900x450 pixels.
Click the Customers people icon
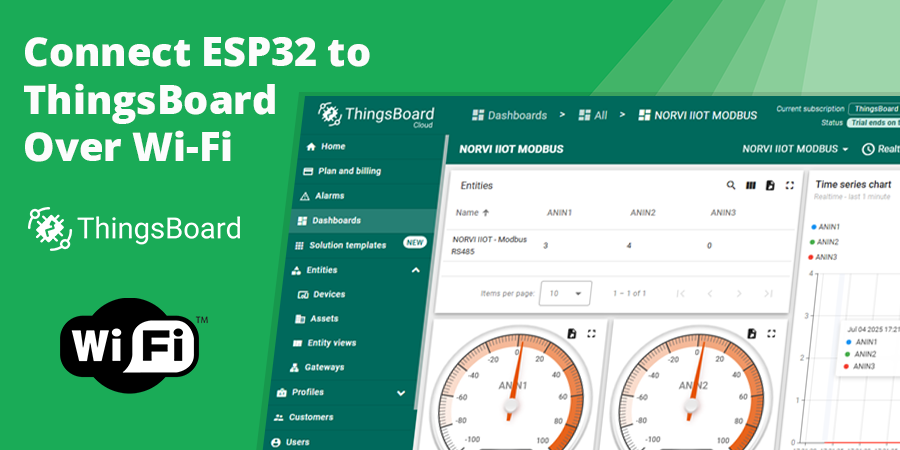[x=278, y=417]
